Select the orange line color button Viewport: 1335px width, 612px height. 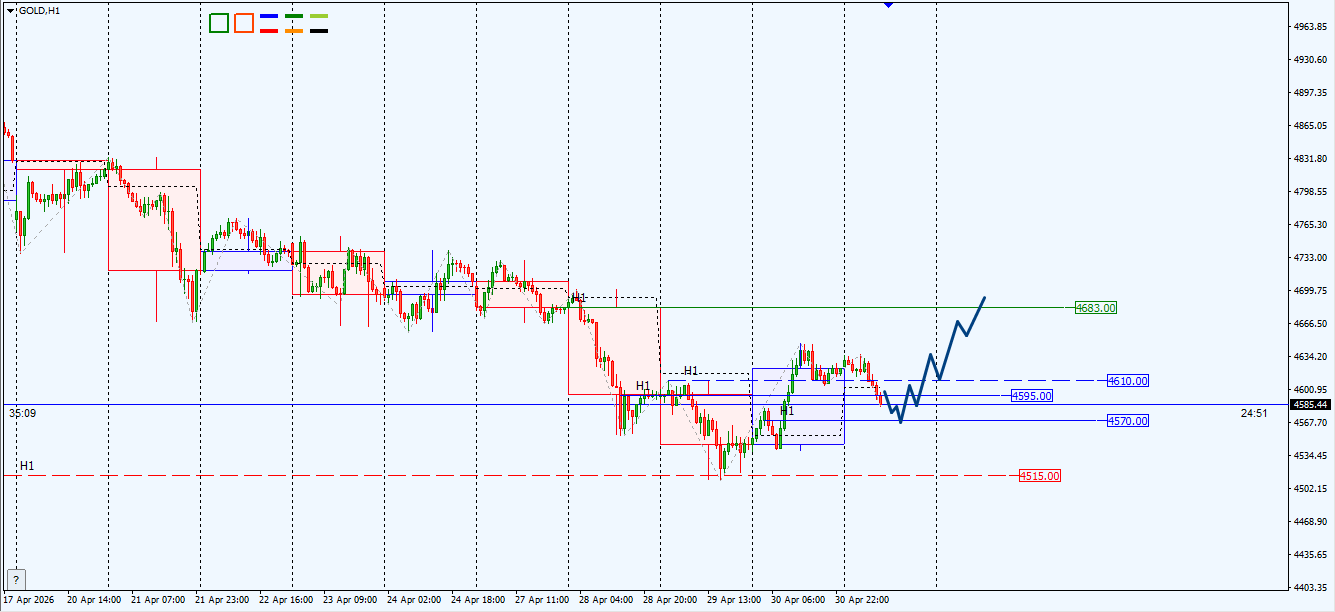(x=294, y=31)
